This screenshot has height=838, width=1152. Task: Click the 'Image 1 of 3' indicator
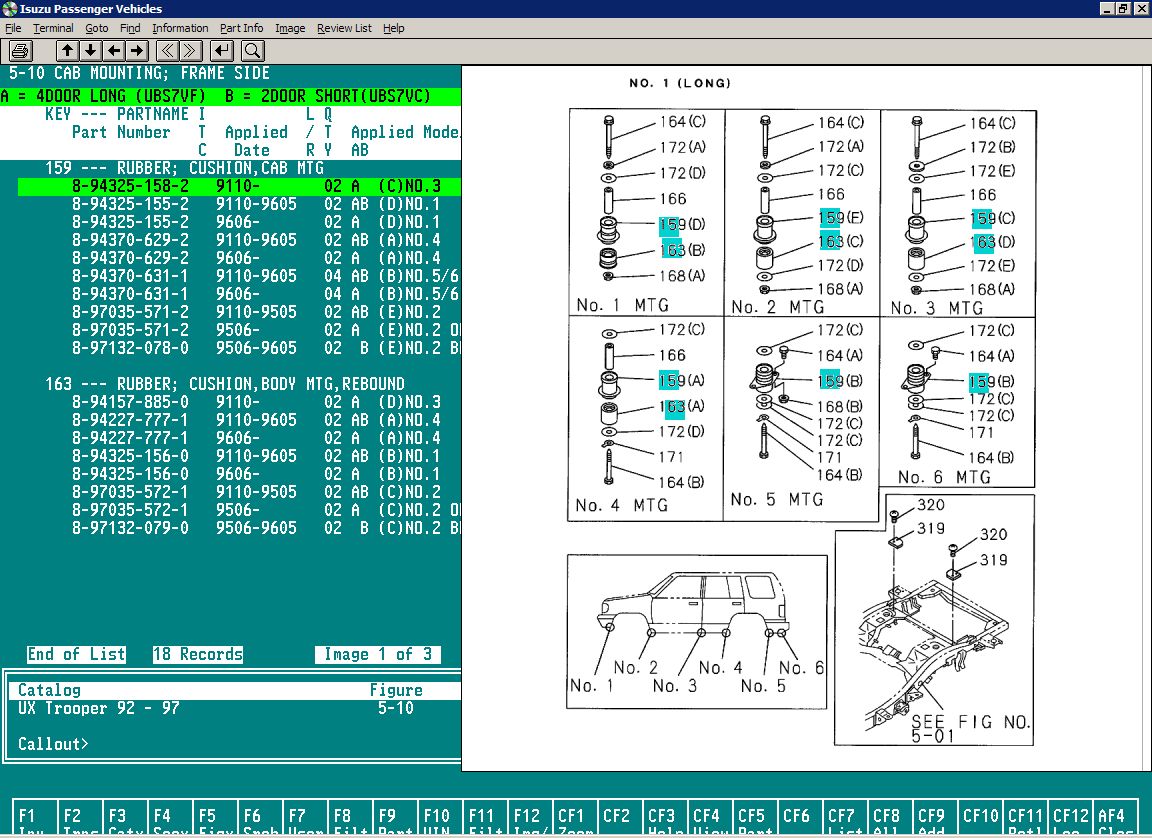coord(378,654)
